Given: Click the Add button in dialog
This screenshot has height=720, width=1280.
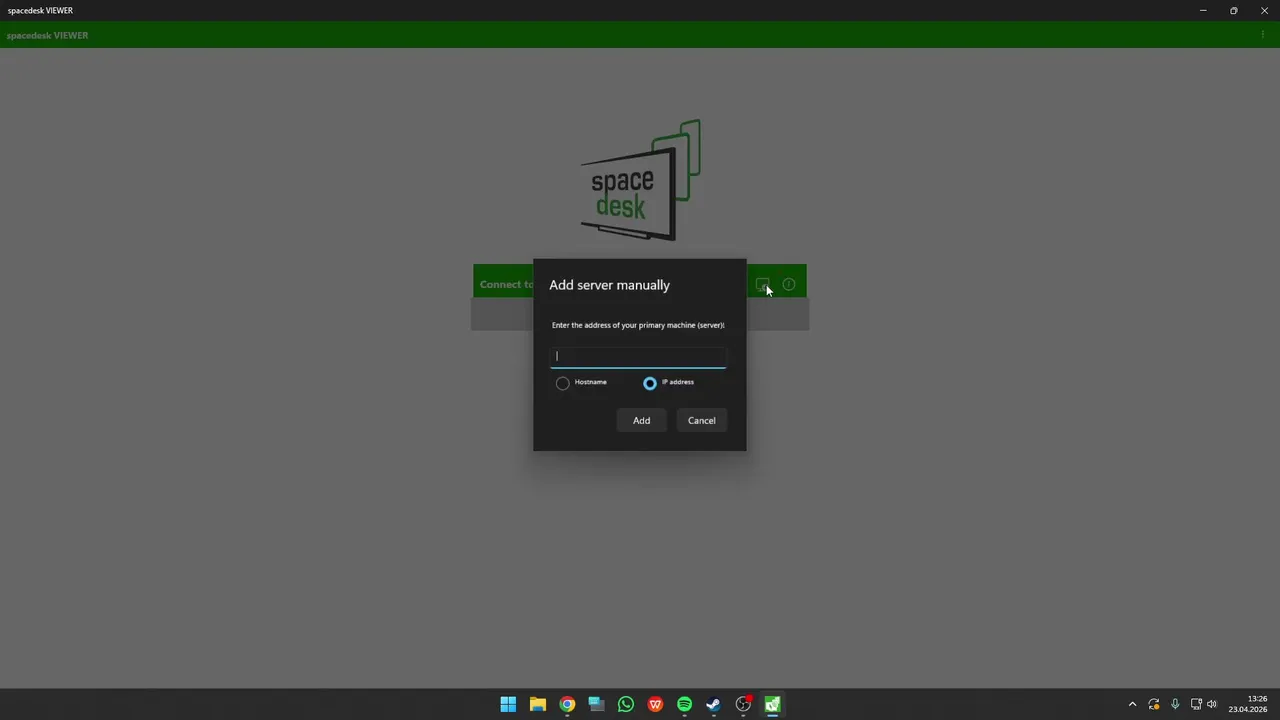Looking at the screenshot, I should click(x=641, y=420).
